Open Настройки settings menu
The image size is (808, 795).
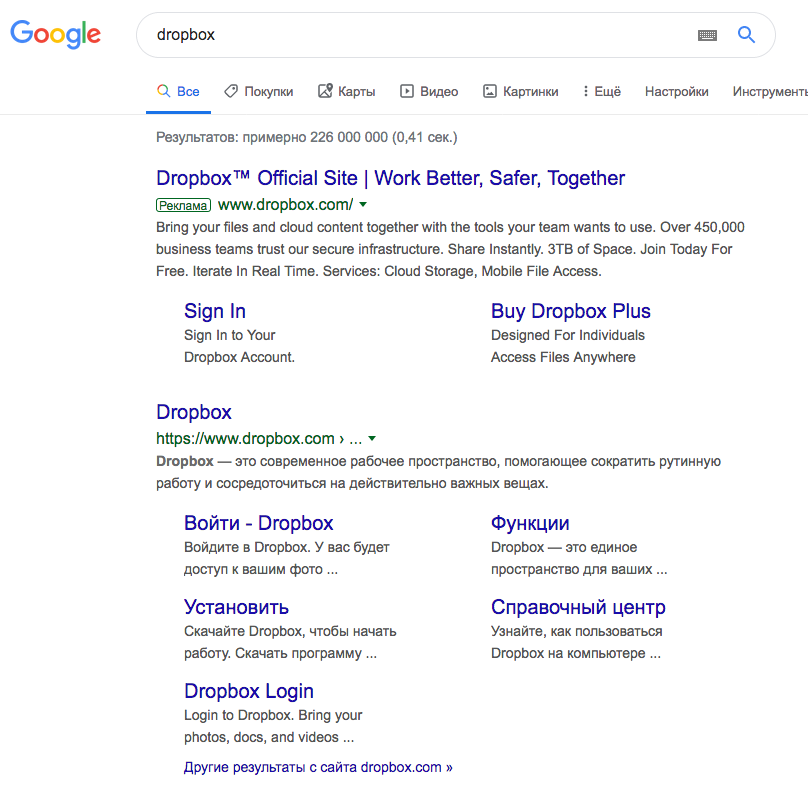tap(677, 91)
